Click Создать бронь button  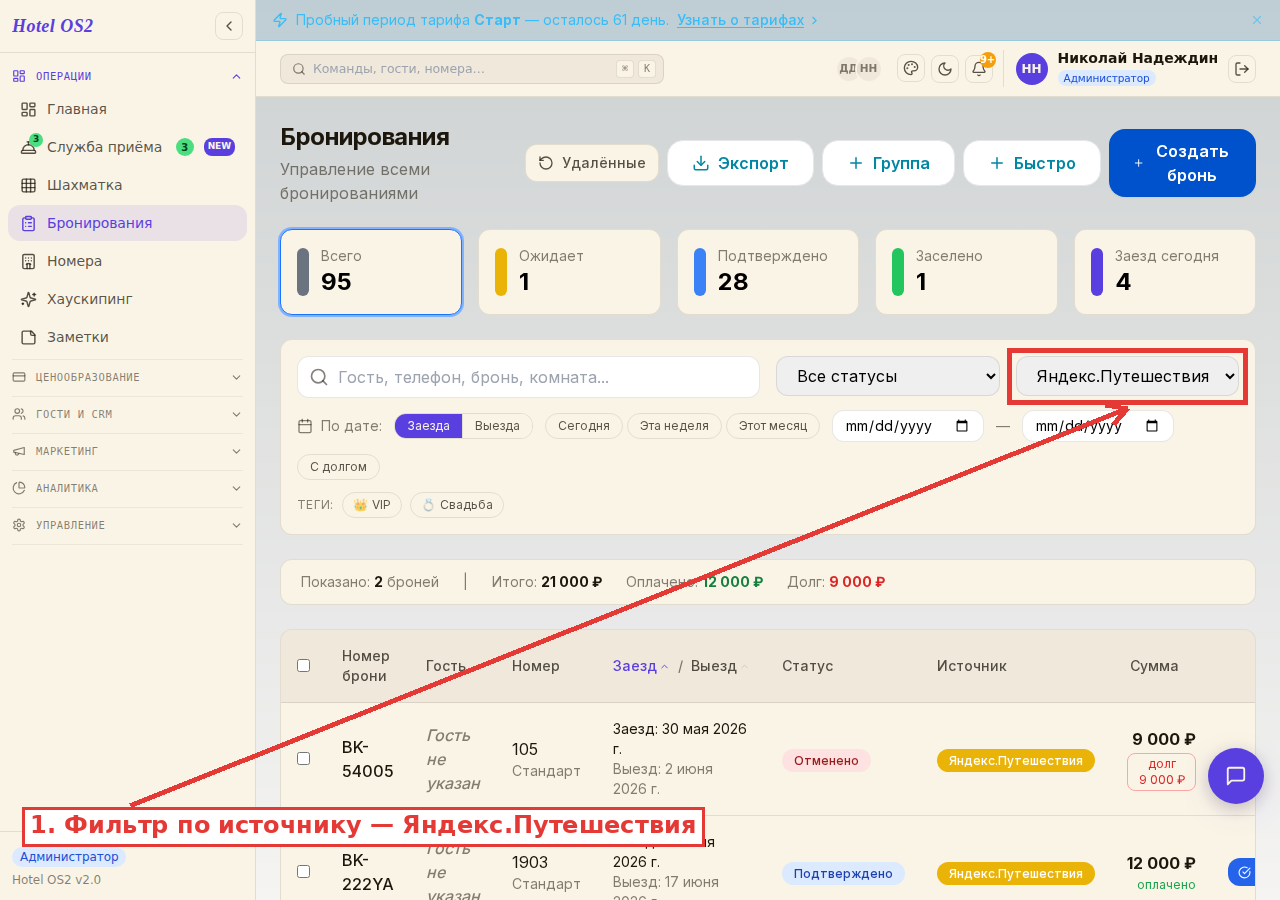coord(1182,163)
